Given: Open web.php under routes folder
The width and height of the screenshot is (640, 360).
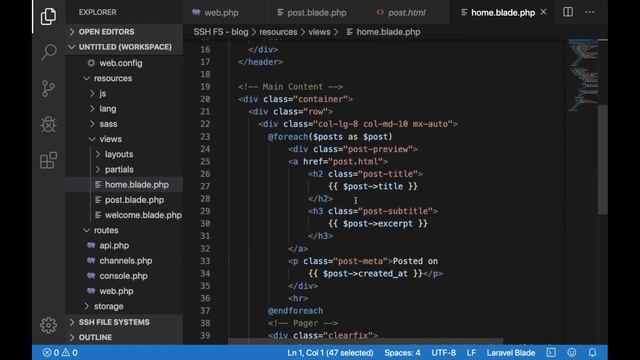Looking at the screenshot, I should [116, 291].
